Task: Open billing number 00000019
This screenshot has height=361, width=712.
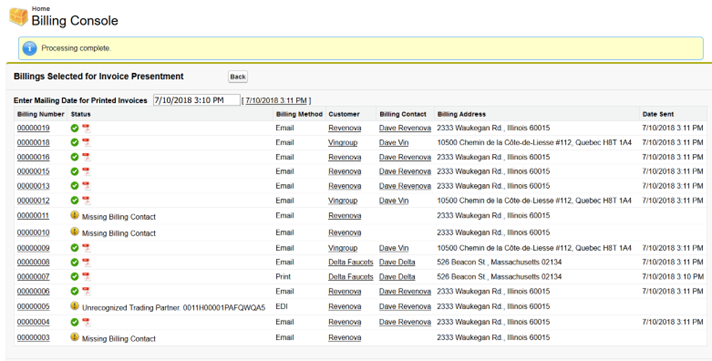Action: coord(33,128)
